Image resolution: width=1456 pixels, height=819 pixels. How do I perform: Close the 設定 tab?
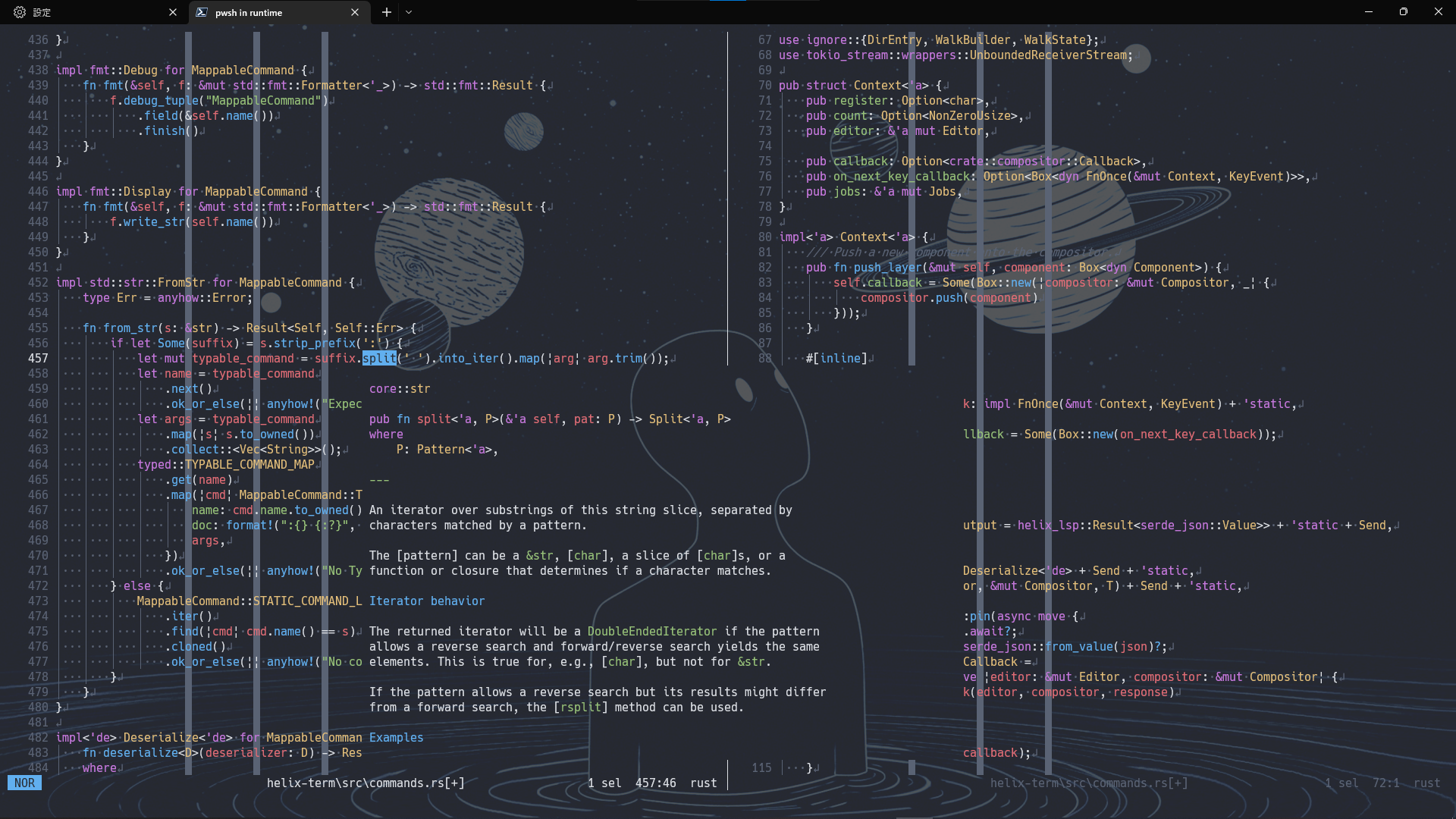click(x=173, y=12)
